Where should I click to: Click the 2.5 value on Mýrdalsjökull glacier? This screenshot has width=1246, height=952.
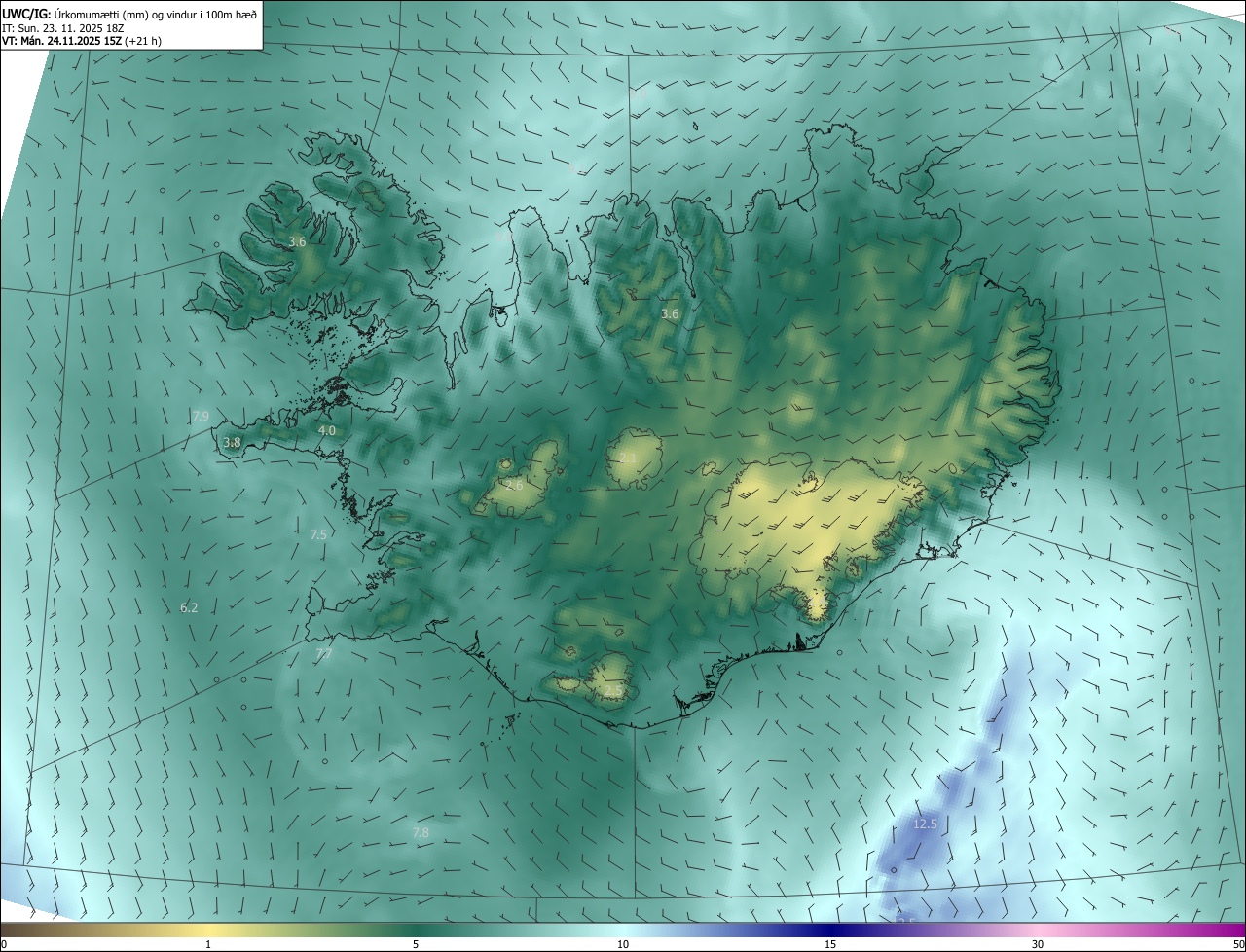coord(613,690)
